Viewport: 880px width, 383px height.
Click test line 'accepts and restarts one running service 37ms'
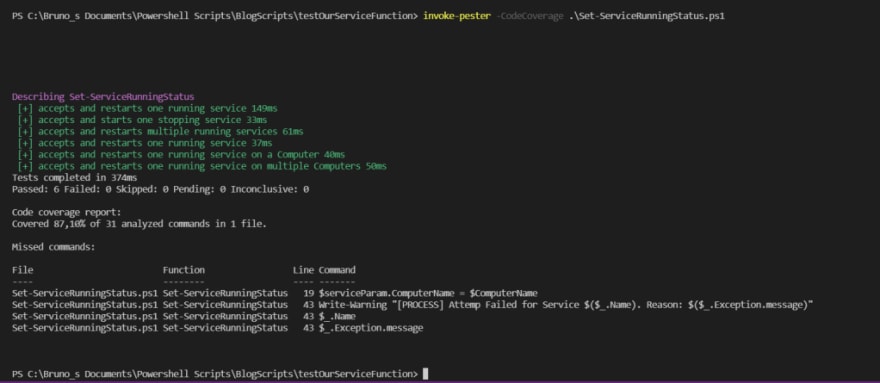coord(145,143)
